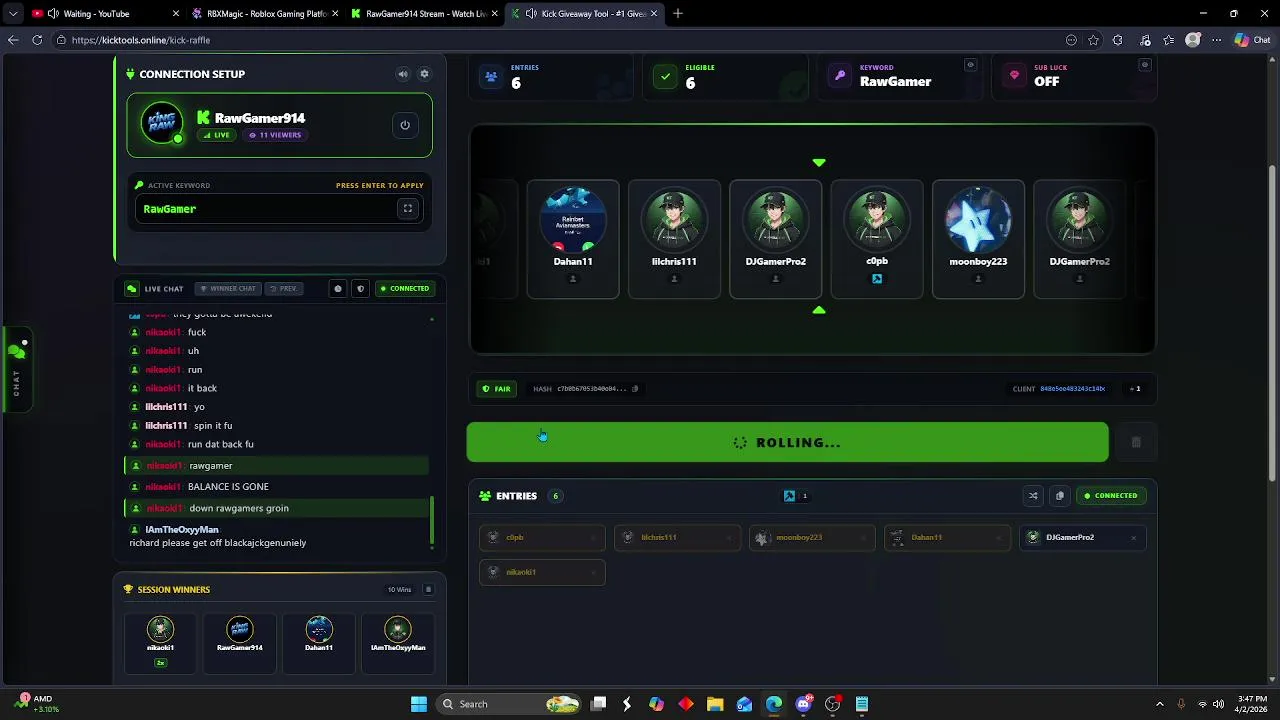This screenshot has height=720, width=1280.
Task: Select Dahan11 avatar in Session Winners
Action: pos(319,629)
